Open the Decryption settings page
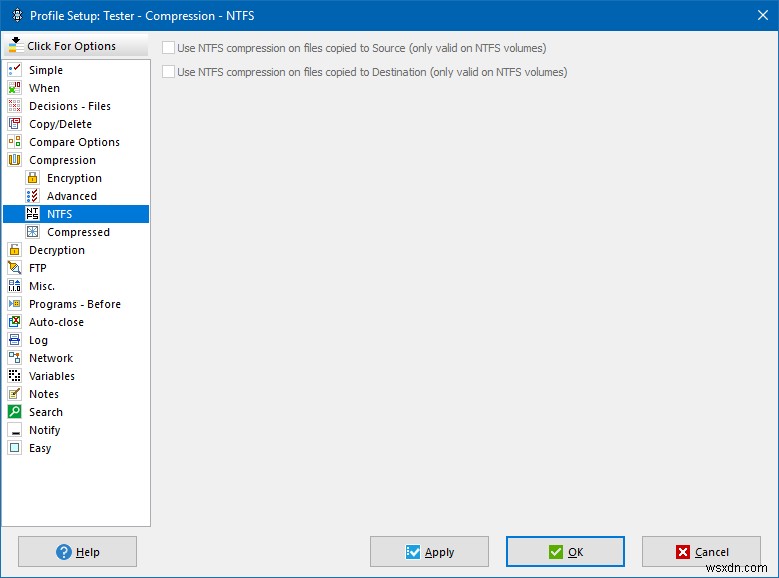The height and width of the screenshot is (578, 779). pyautogui.click(x=57, y=250)
